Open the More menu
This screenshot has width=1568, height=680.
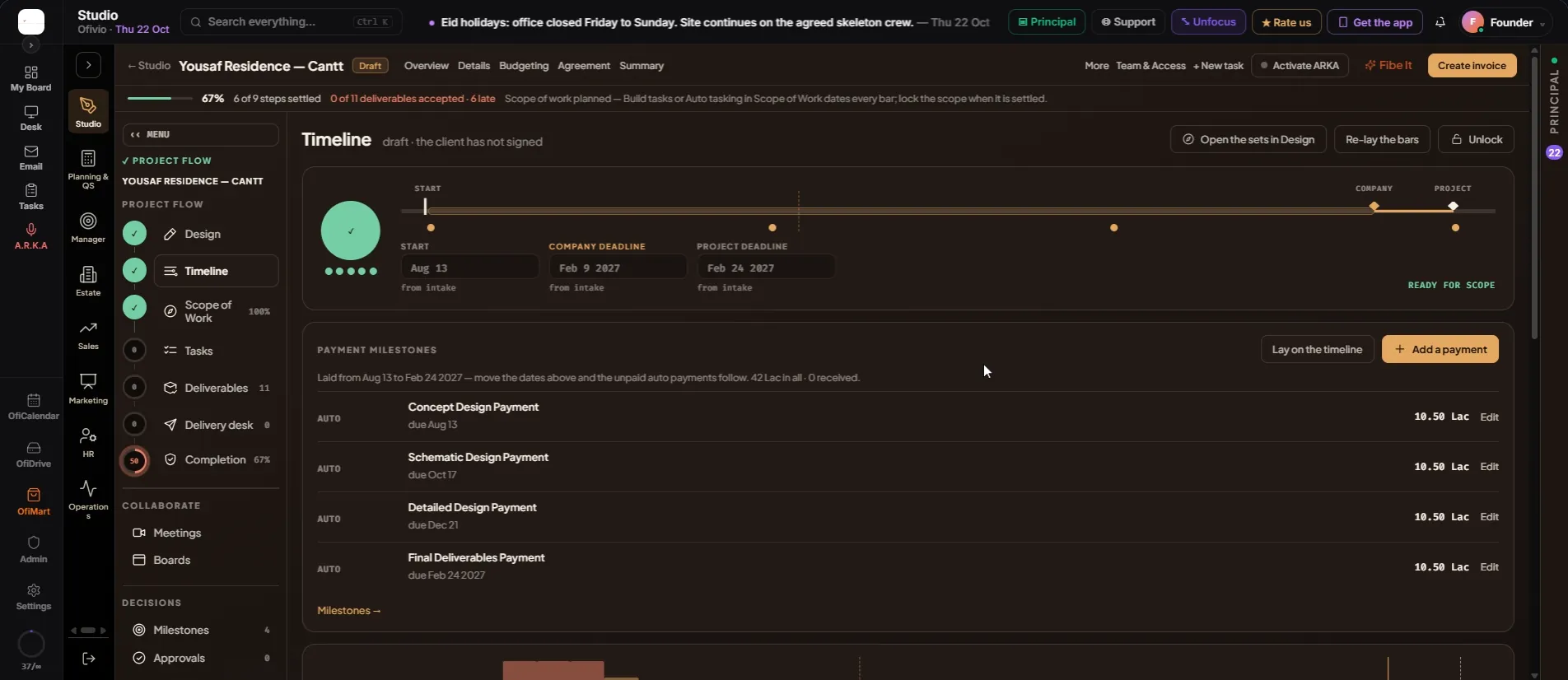pyautogui.click(x=1096, y=66)
